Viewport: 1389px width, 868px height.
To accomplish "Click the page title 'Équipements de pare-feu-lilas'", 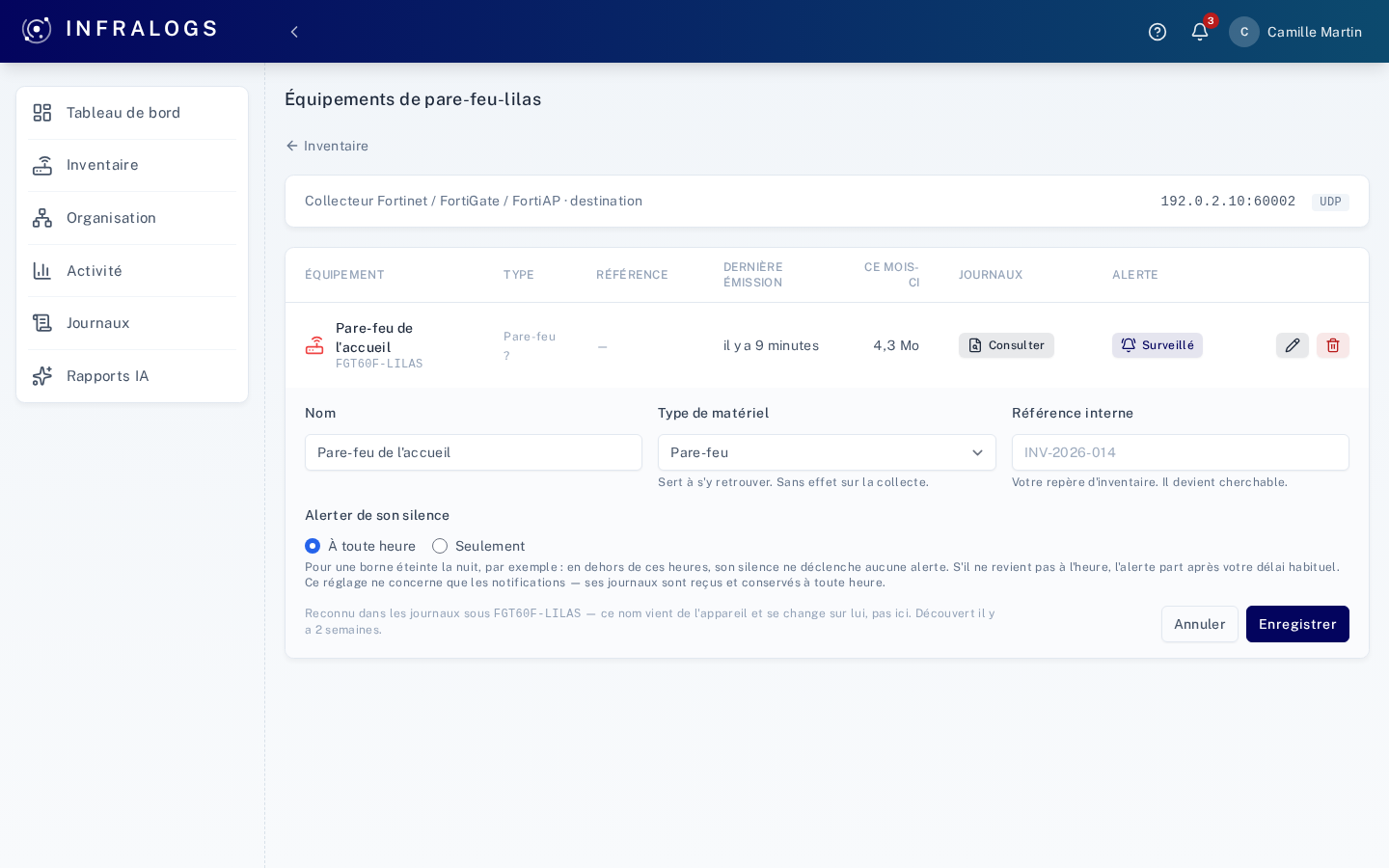I will pyautogui.click(x=413, y=99).
